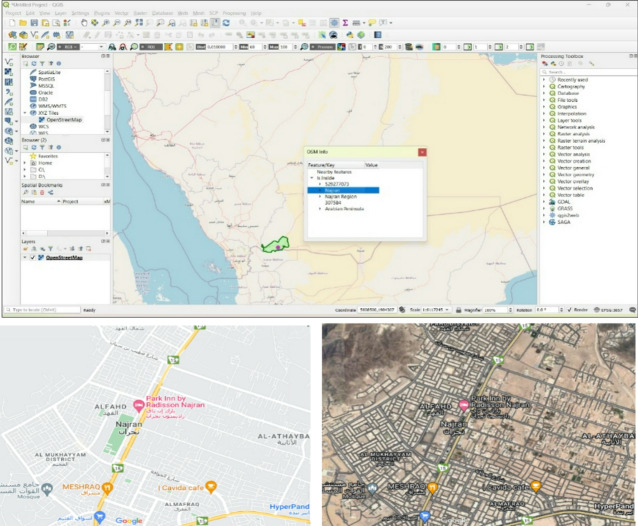The width and height of the screenshot is (638, 526).
Task: Open project using the yellow folder icon
Action: (x=23, y=23)
